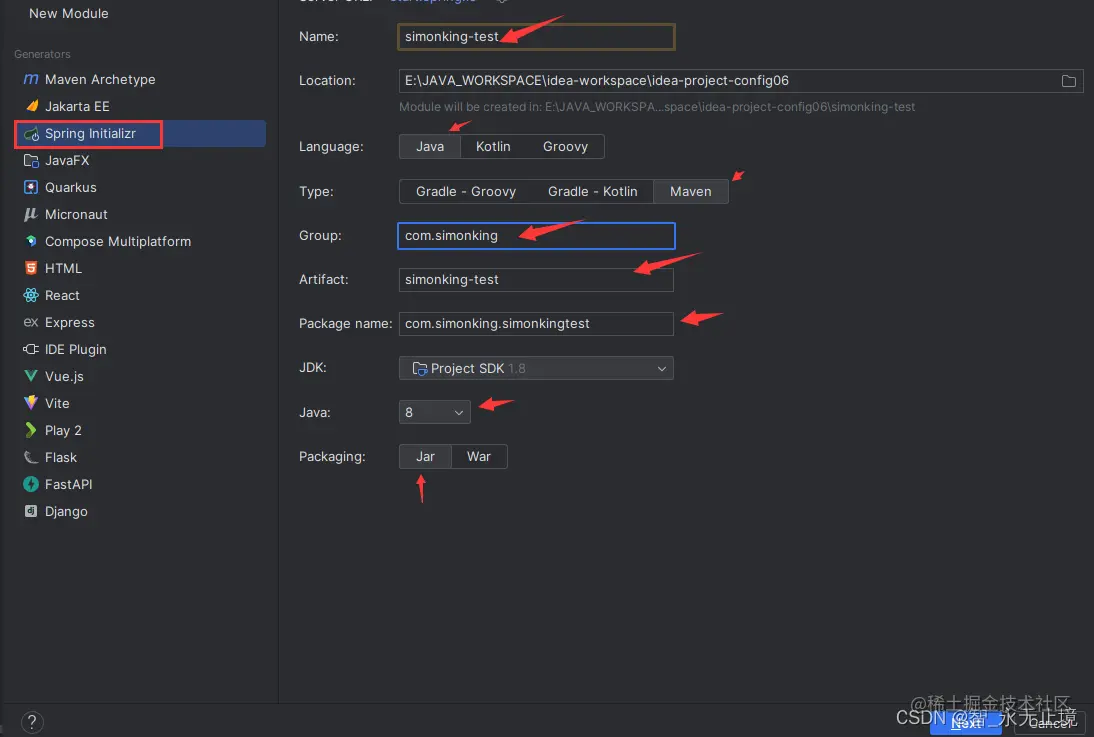
Task: Set packaging to War
Action: [x=479, y=456]
